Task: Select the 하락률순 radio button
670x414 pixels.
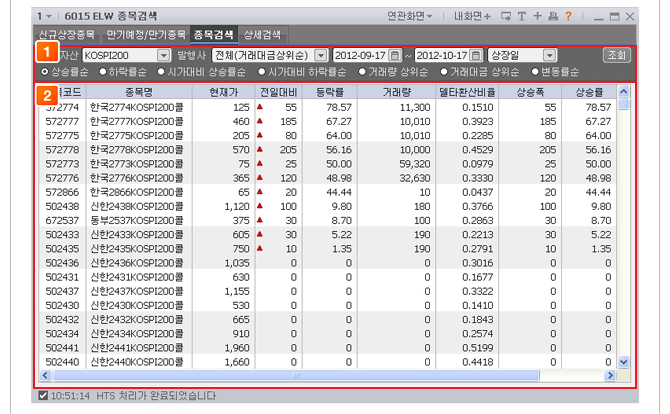Action: click(x=103, y=72)
